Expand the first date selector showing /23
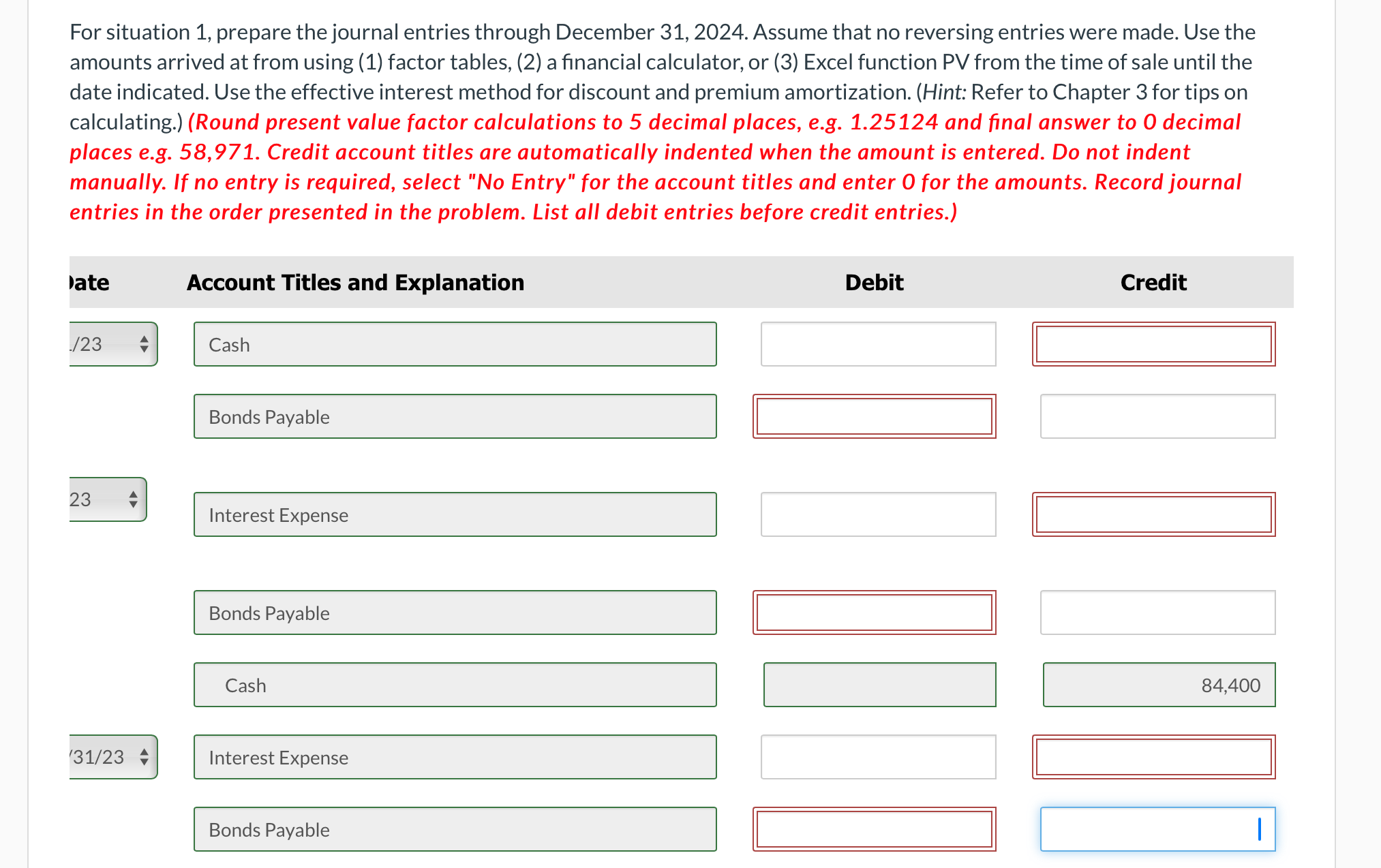Image resolution: width=1381 pixels, height=868 pixels. pyautogui.click(x=111, y=344)
